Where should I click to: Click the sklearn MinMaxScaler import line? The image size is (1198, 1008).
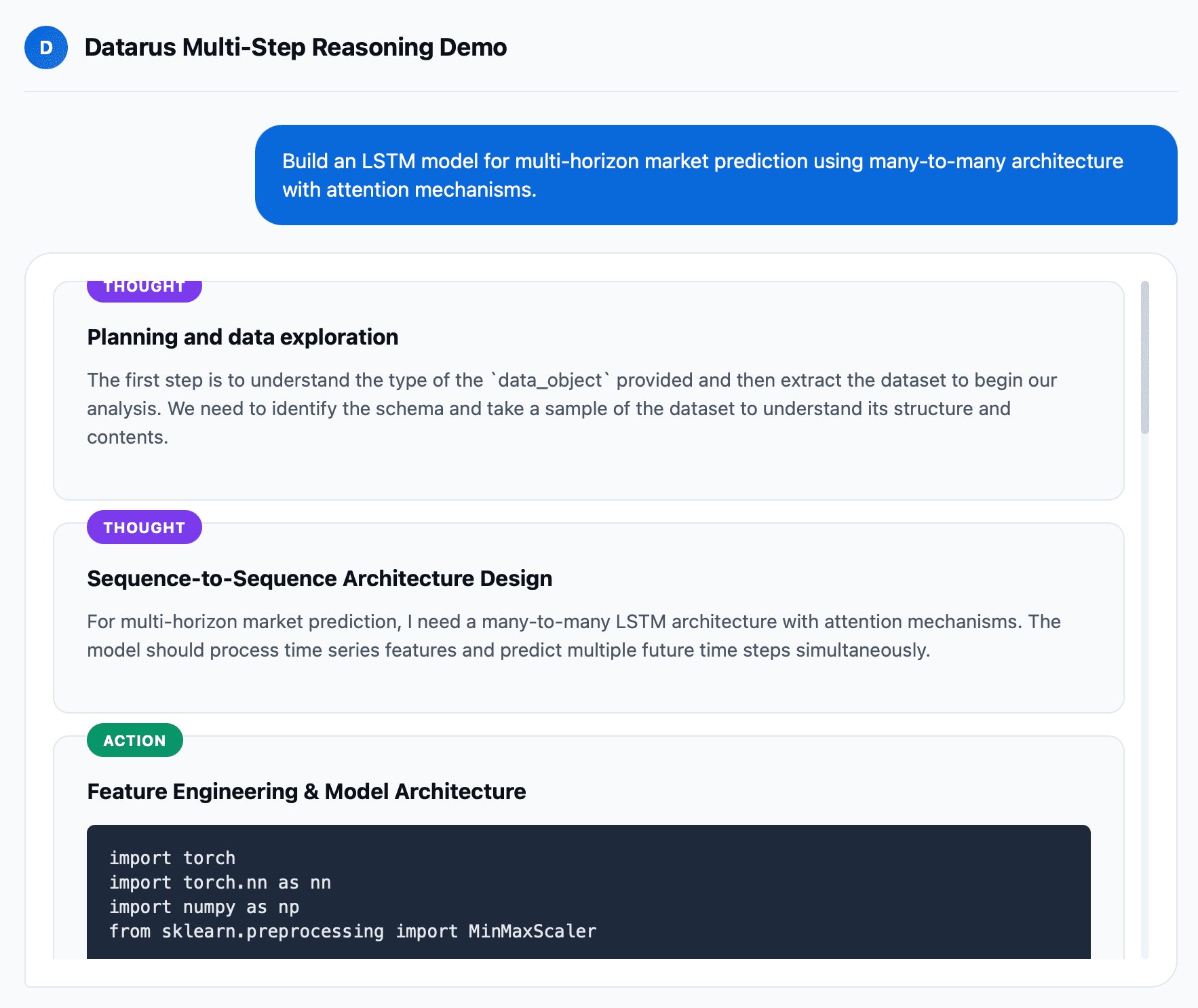(353, 931)
